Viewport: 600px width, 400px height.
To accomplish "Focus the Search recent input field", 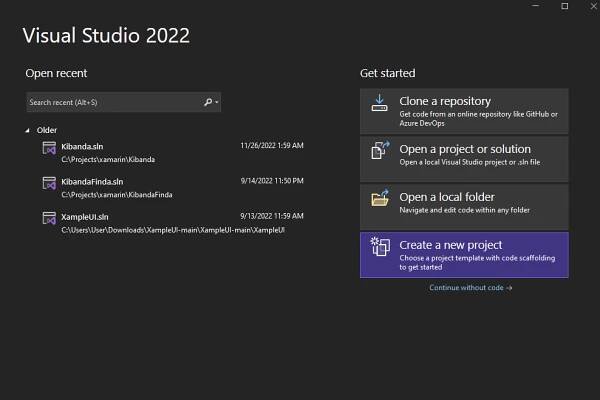I will (x=123, y=102).
